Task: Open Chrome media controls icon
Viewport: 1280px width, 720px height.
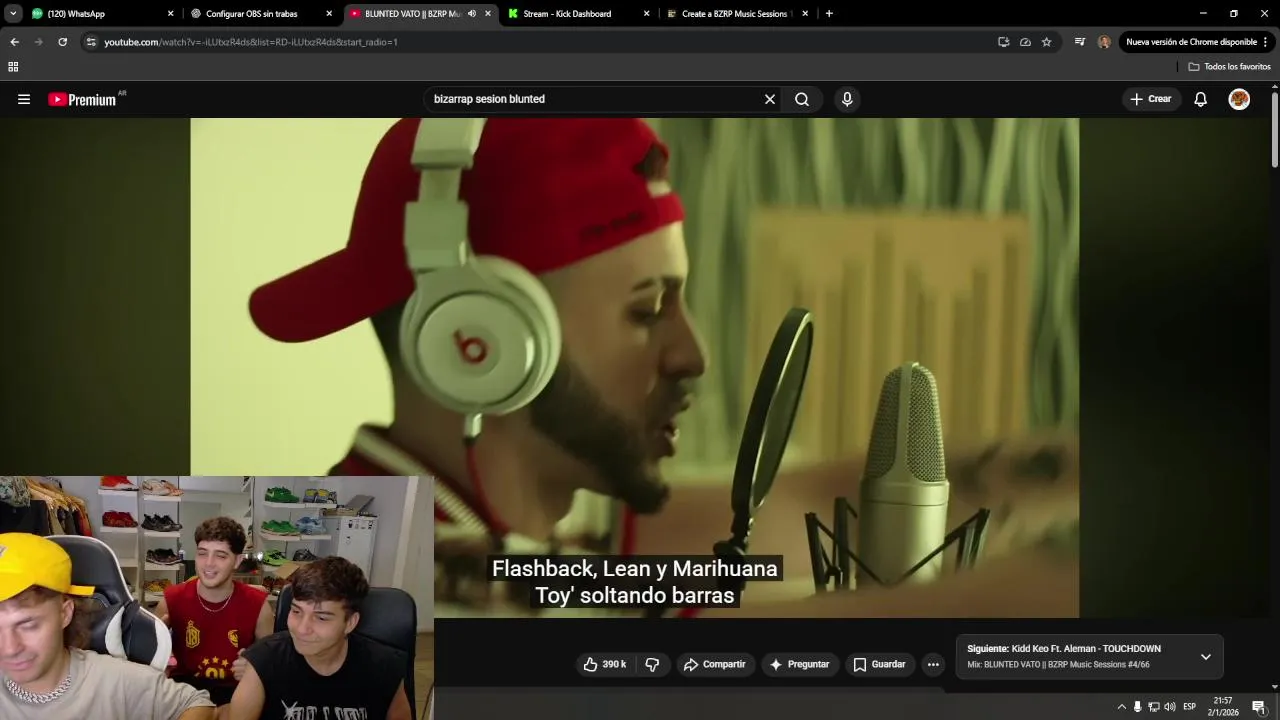Action: pos(1079,42)
